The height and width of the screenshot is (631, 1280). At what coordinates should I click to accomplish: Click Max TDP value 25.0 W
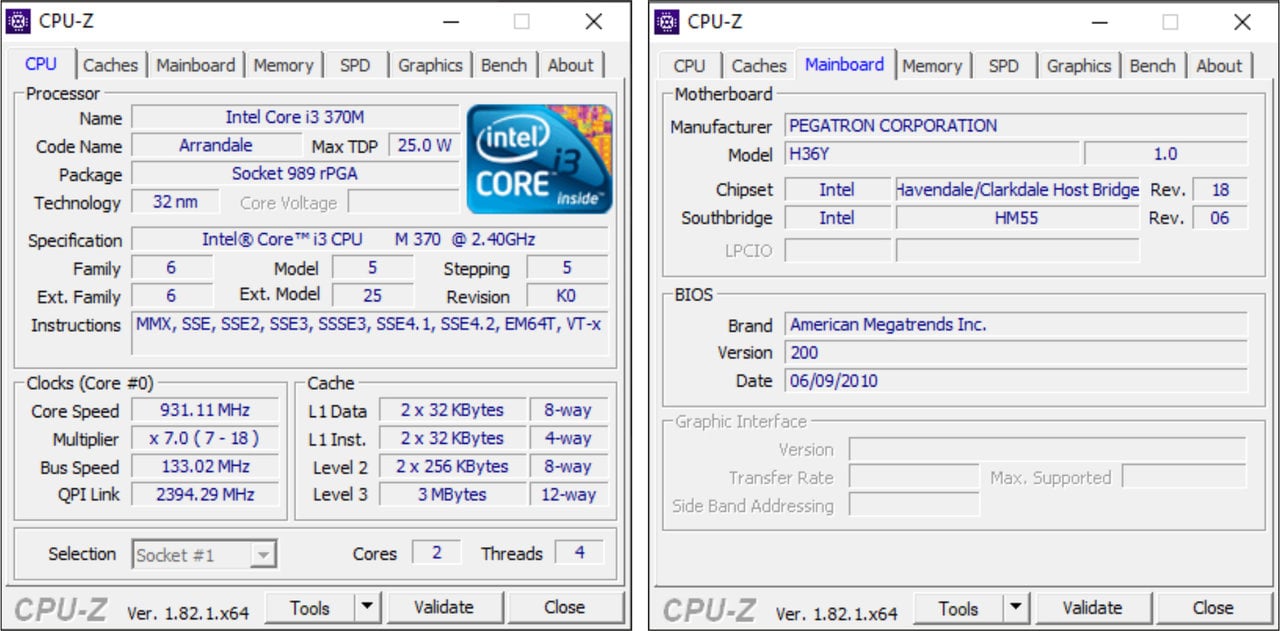tap(424, 145)
